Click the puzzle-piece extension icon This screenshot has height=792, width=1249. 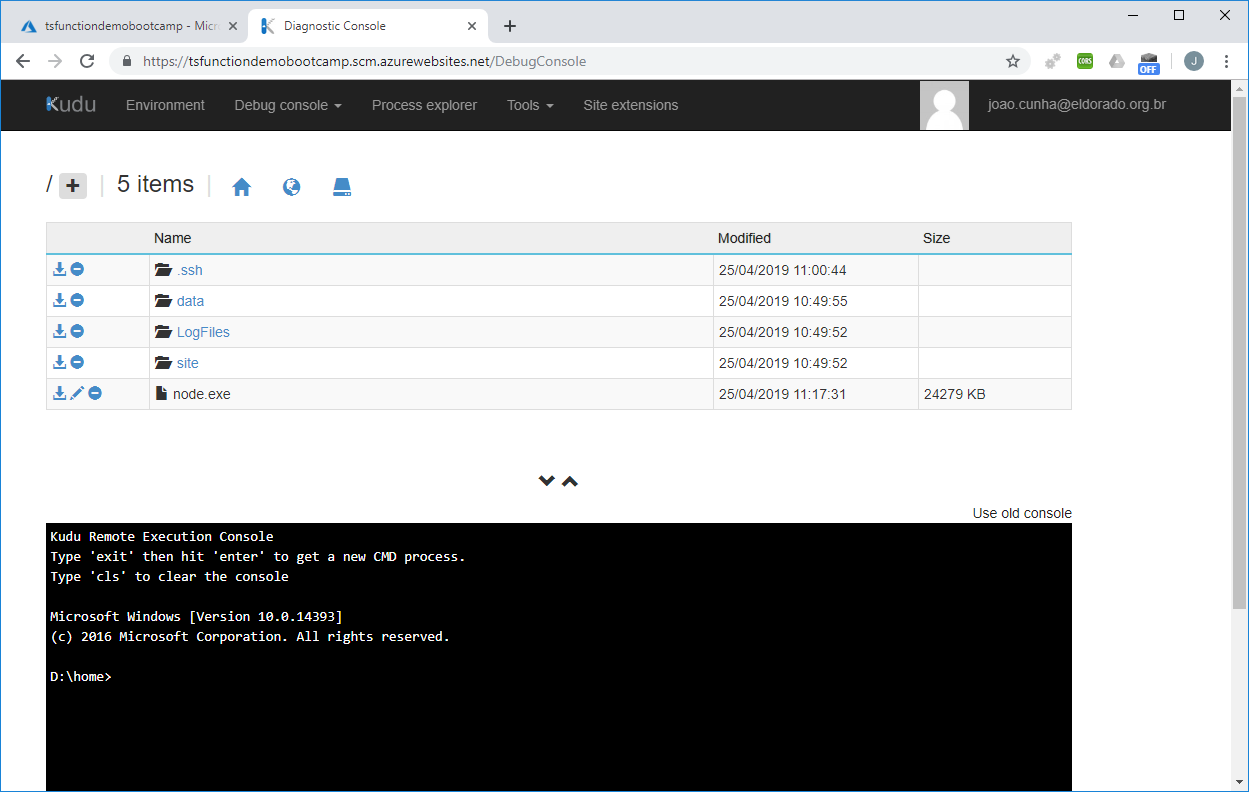click(x=1053, y=61)
